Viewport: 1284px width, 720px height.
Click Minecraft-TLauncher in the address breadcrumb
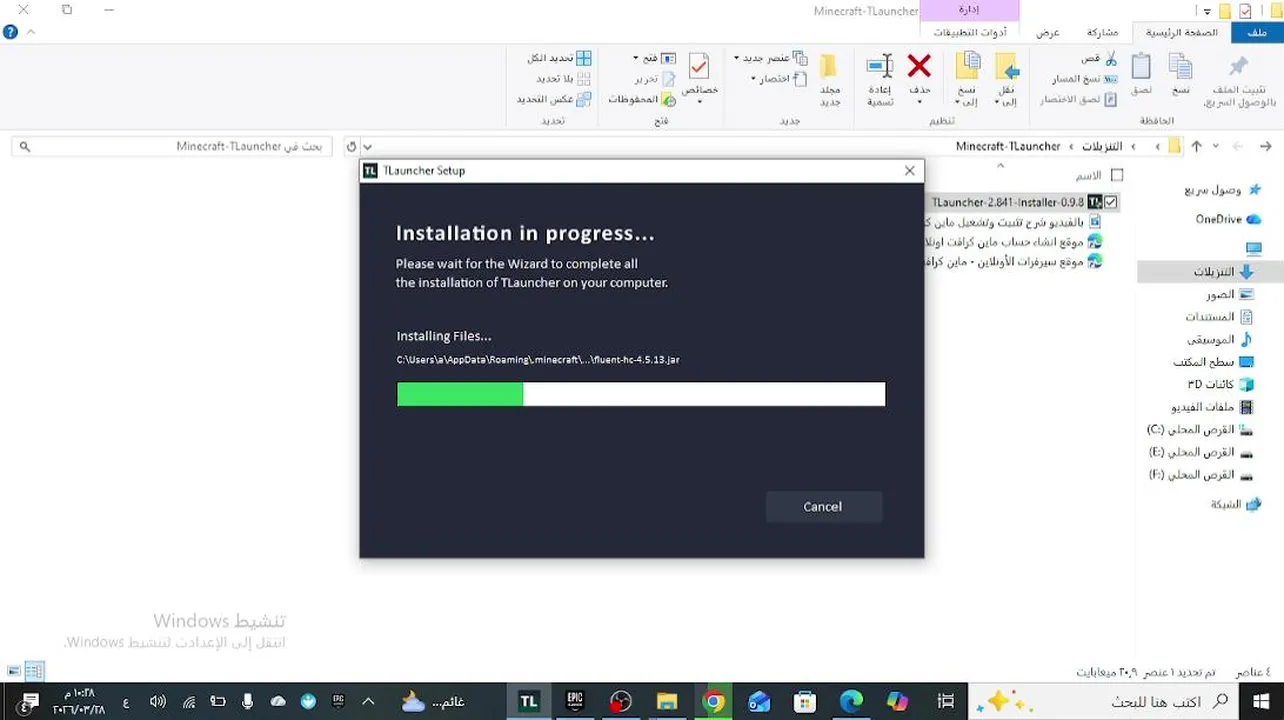1008,146
